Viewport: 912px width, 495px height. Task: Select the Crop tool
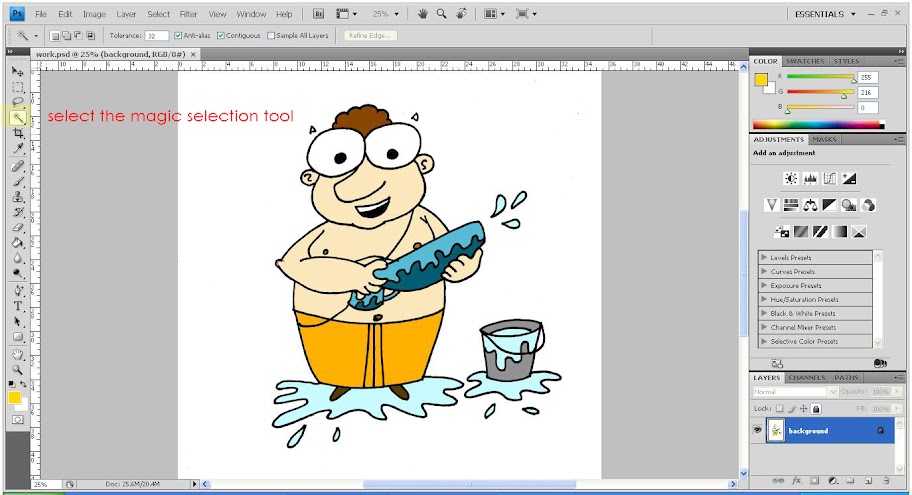pyautogui.click(x=17, y=133)
